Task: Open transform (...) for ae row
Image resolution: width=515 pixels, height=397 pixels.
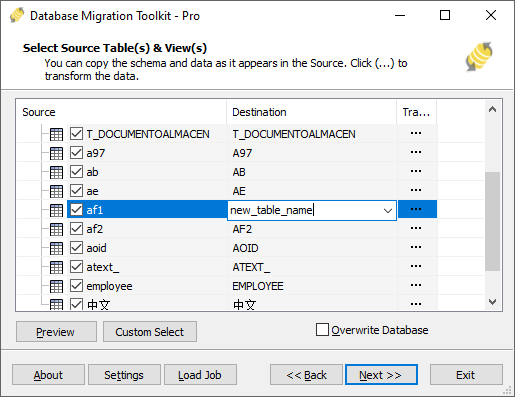Action: coord(416,190)
